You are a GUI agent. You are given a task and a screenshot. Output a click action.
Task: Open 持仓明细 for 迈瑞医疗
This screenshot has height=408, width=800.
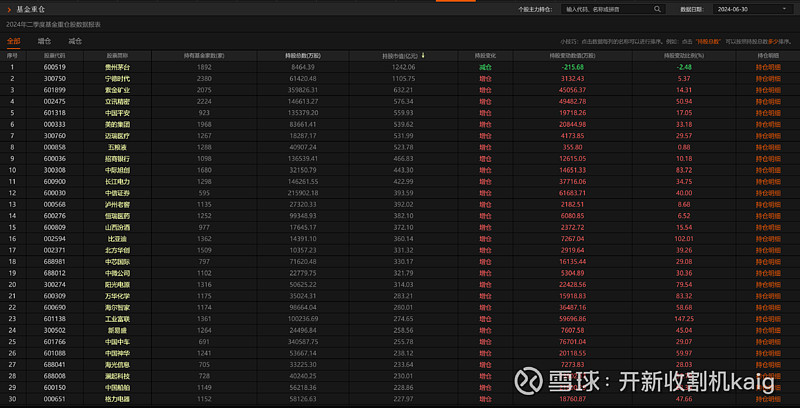pyautogui.click(x=768, y=136)
